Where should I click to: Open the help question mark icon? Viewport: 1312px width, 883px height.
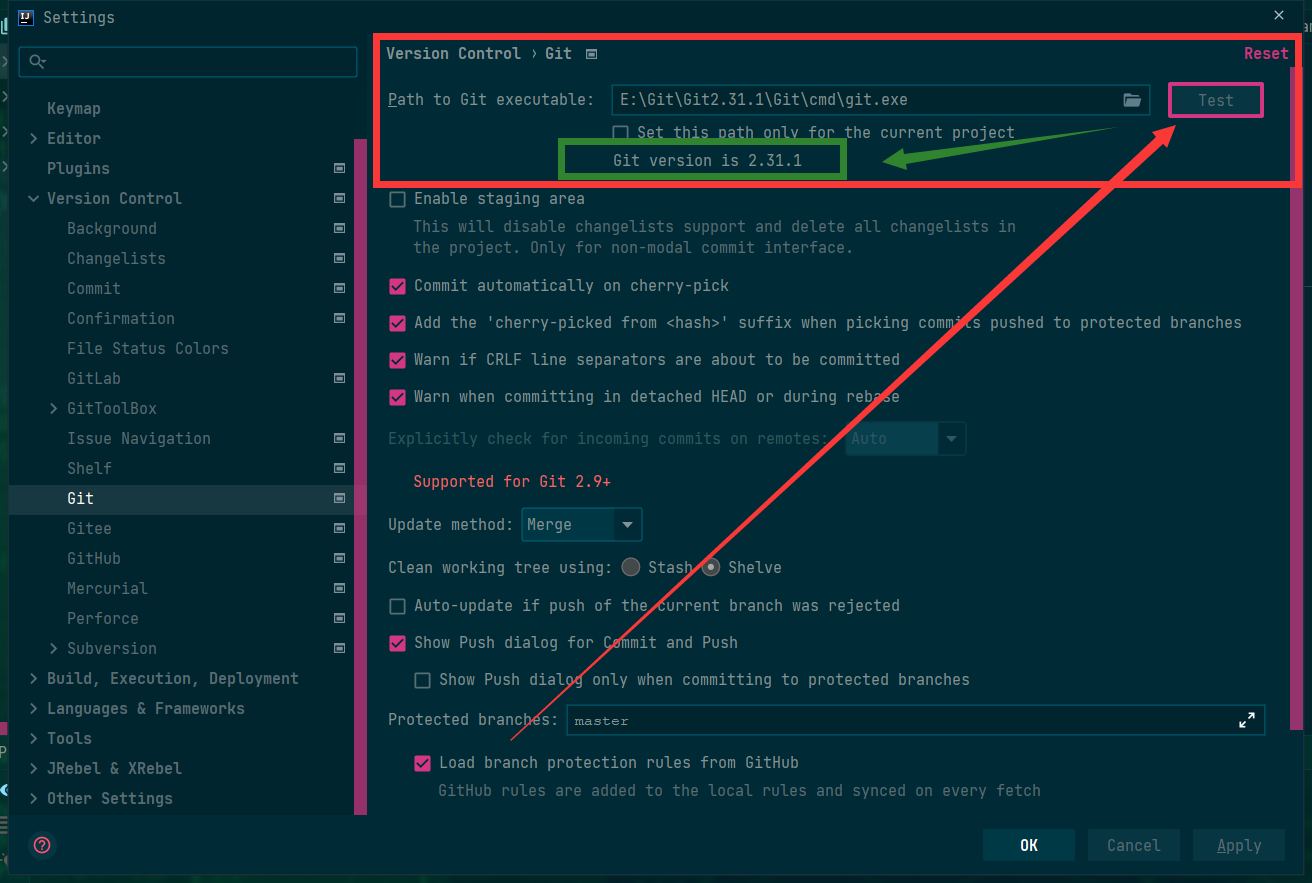tap(42, 845)
